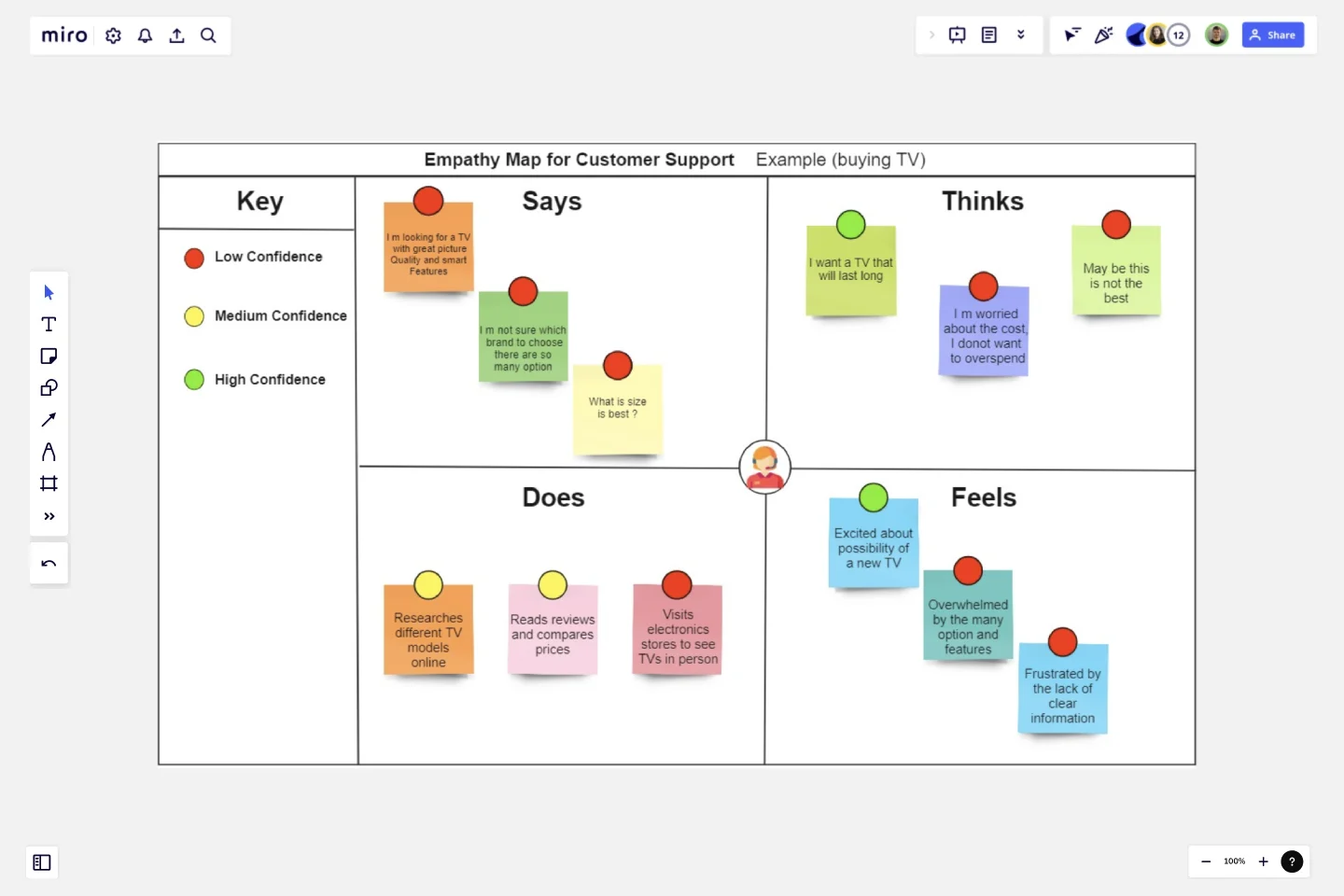This screenshot has width=1344, height=896.
Task: Select 'Researches different TV models online' note
Action: pyautogui.click(x=428, y=630)
